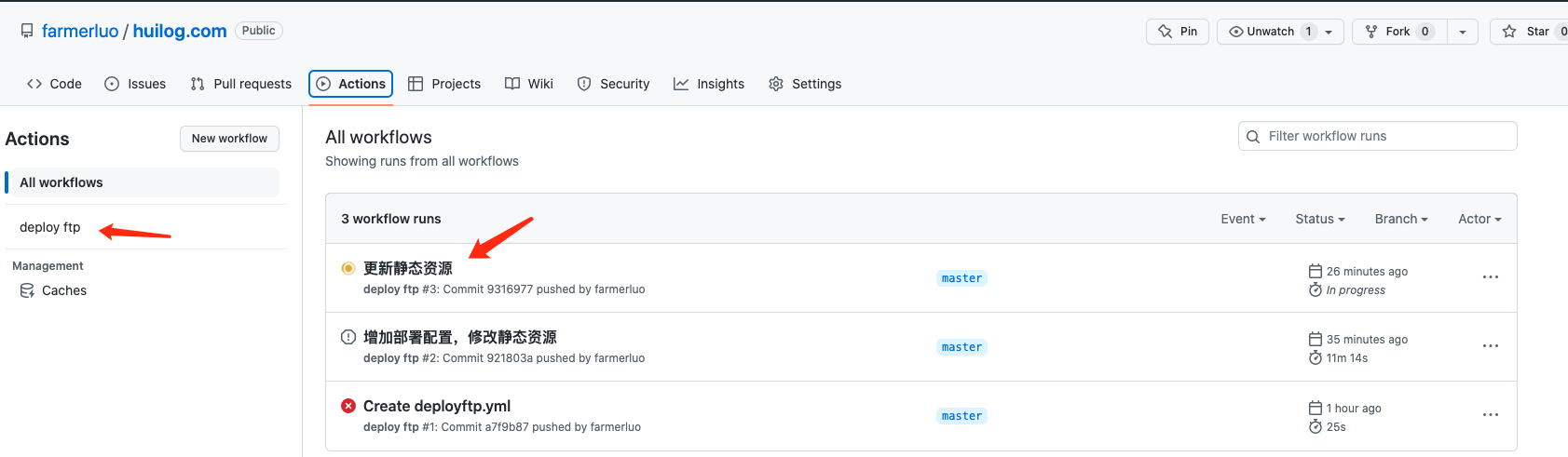Click master branch label on run #3
The height and width of the screenshot is (457, 1568).
[961, 278]
